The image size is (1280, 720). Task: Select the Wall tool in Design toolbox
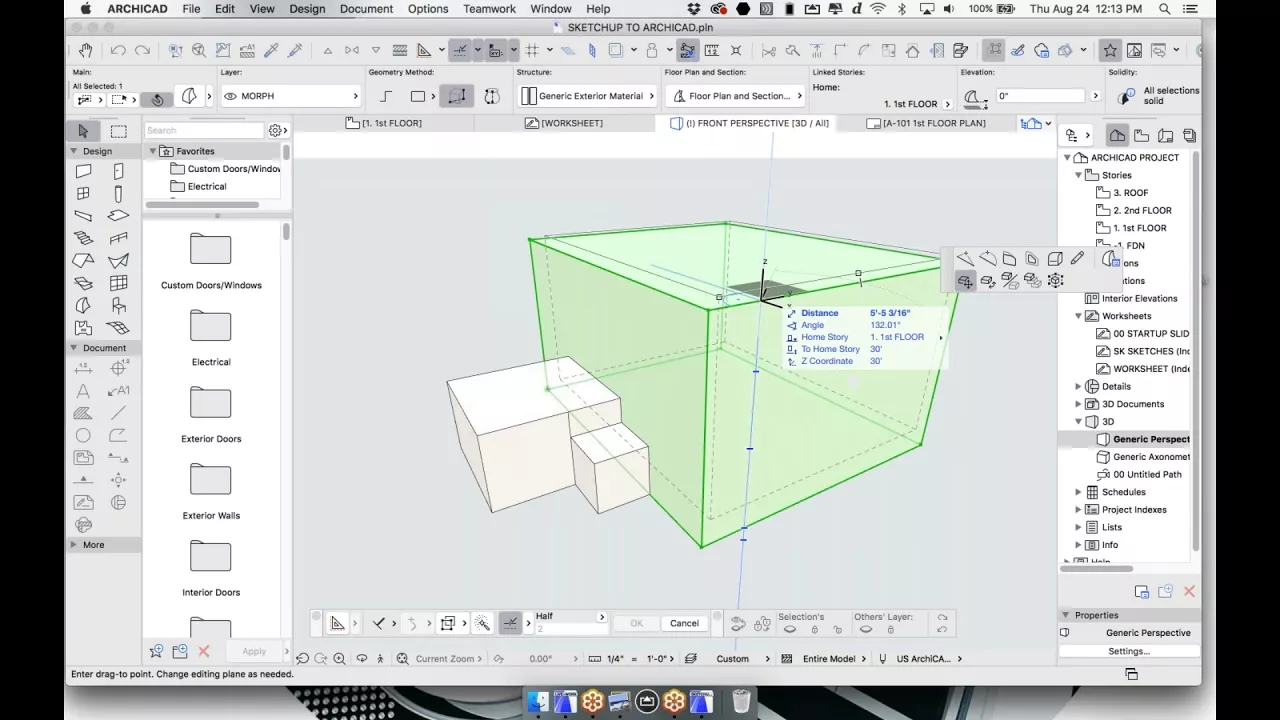tap(83, 172)
